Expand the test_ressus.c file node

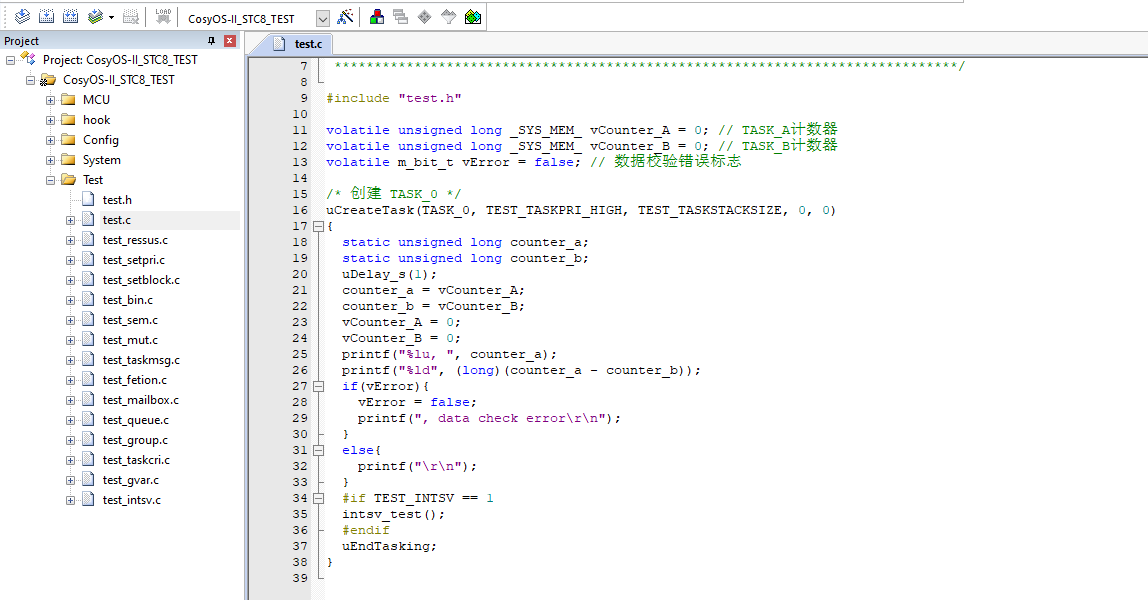pyautogui.click(x=70, y=240)
